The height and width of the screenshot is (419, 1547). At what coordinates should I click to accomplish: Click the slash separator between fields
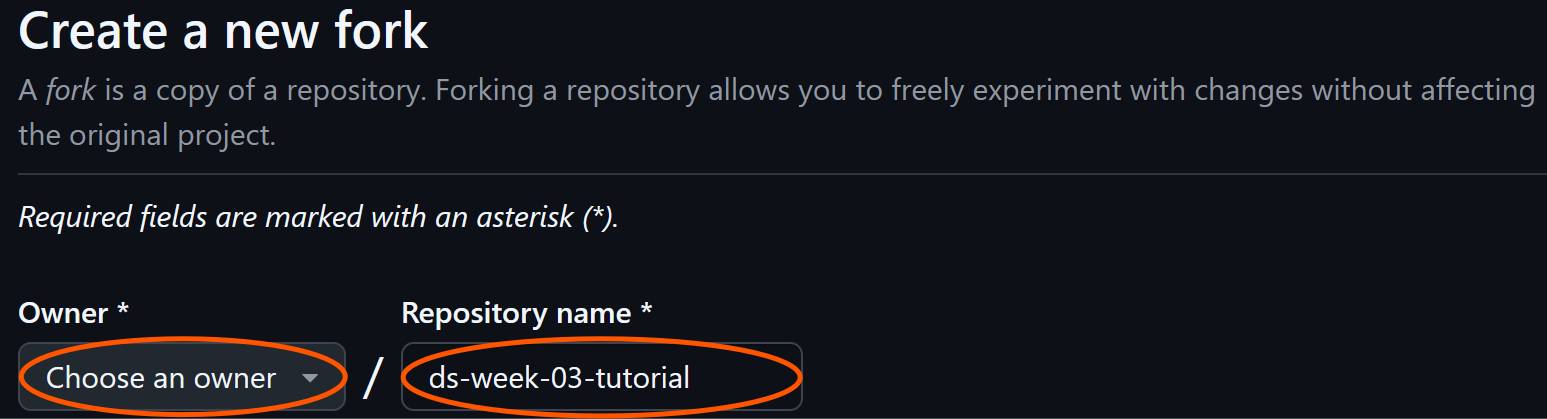click(x=373, y=378)
